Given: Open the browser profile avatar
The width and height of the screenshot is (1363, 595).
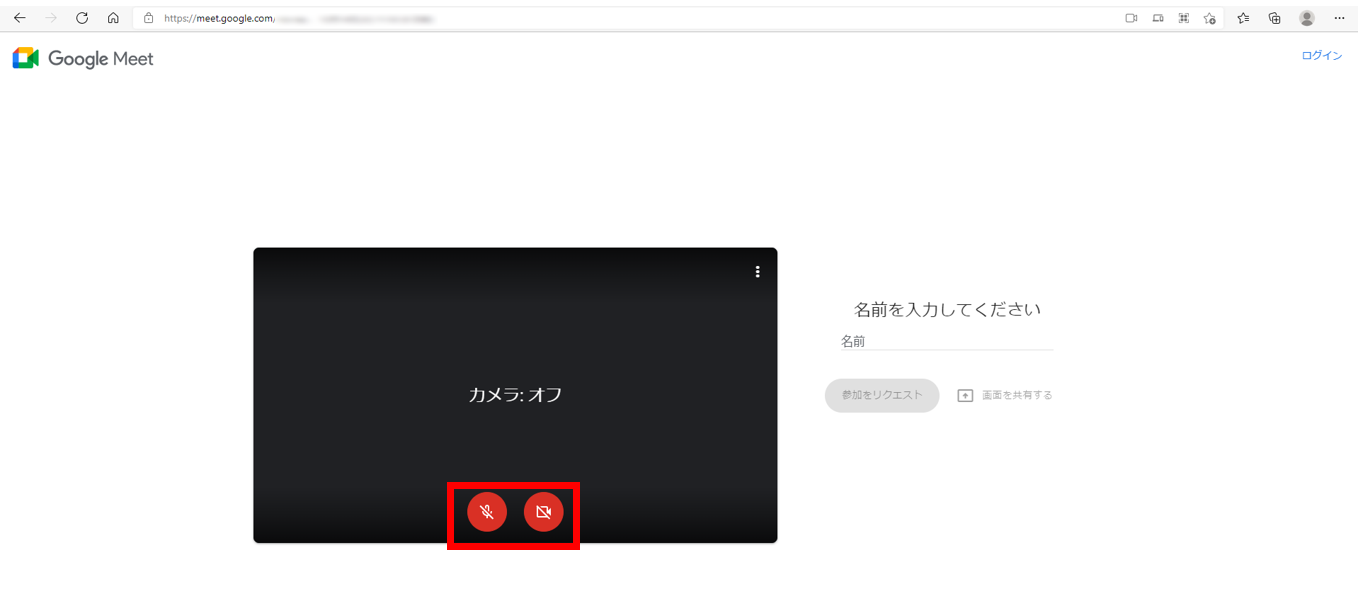Looking at the screenshot, I should tap(1306, 18).
